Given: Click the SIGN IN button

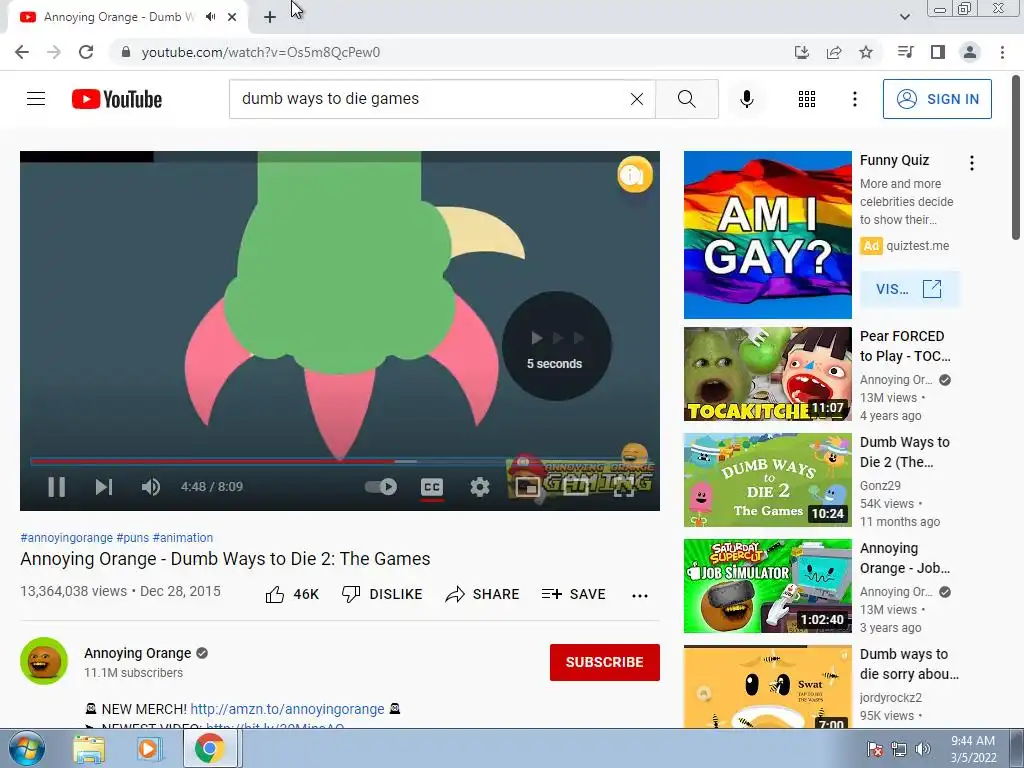Looking at the screenshot, I should 937,99.
